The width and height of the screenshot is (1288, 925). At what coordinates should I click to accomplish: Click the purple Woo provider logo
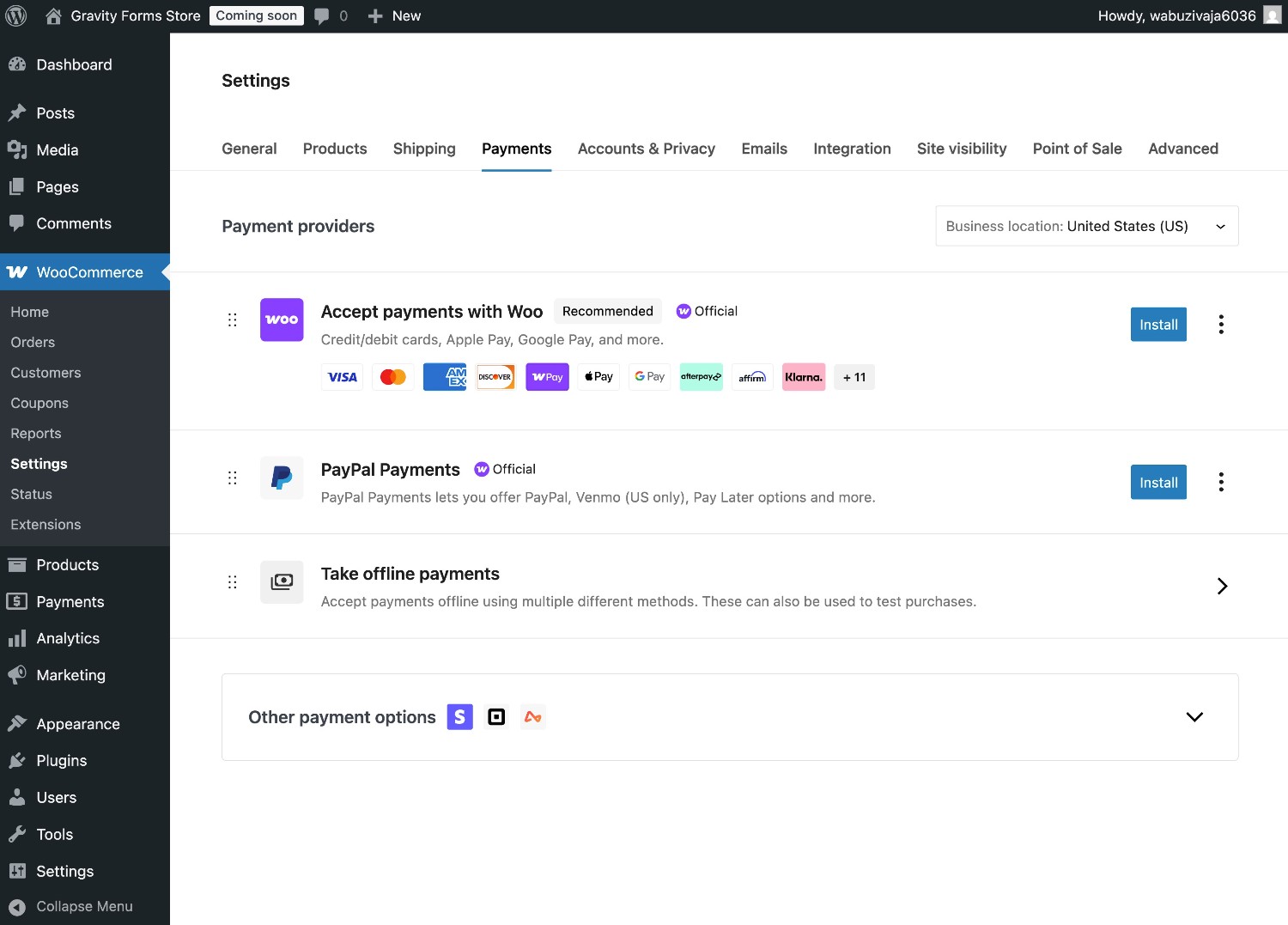pos(282,319)
